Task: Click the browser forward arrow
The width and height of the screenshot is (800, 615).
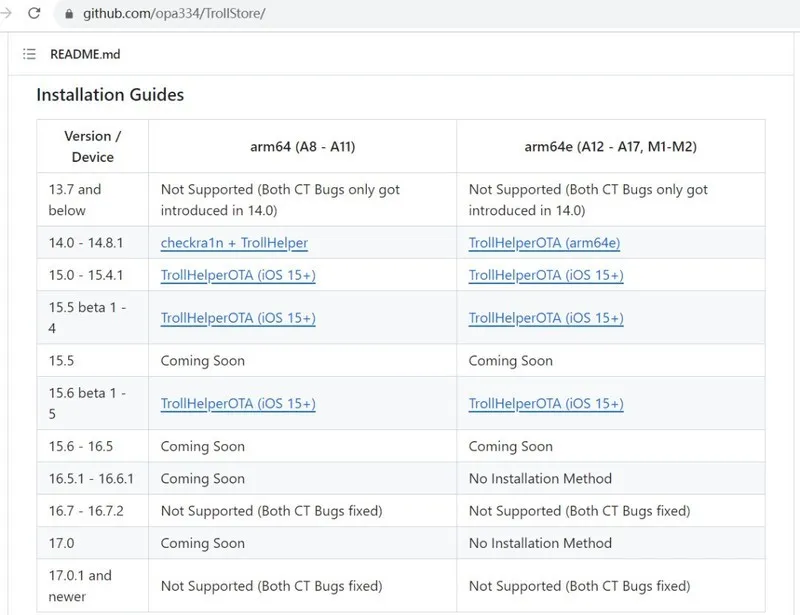Action: [5, 14]
